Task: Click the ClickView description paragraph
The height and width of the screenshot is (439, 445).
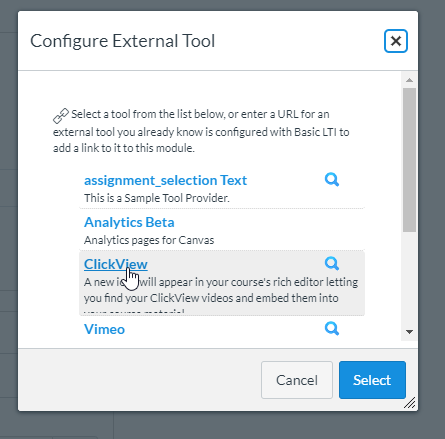Action: 221,295
